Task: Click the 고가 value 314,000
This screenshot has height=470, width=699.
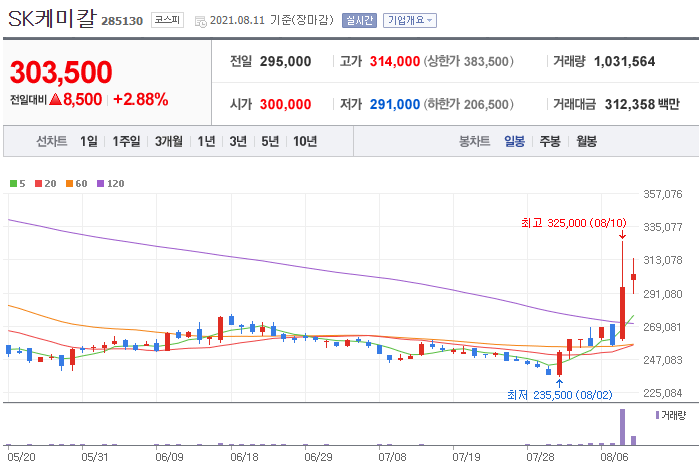Action: pos(395,61)
